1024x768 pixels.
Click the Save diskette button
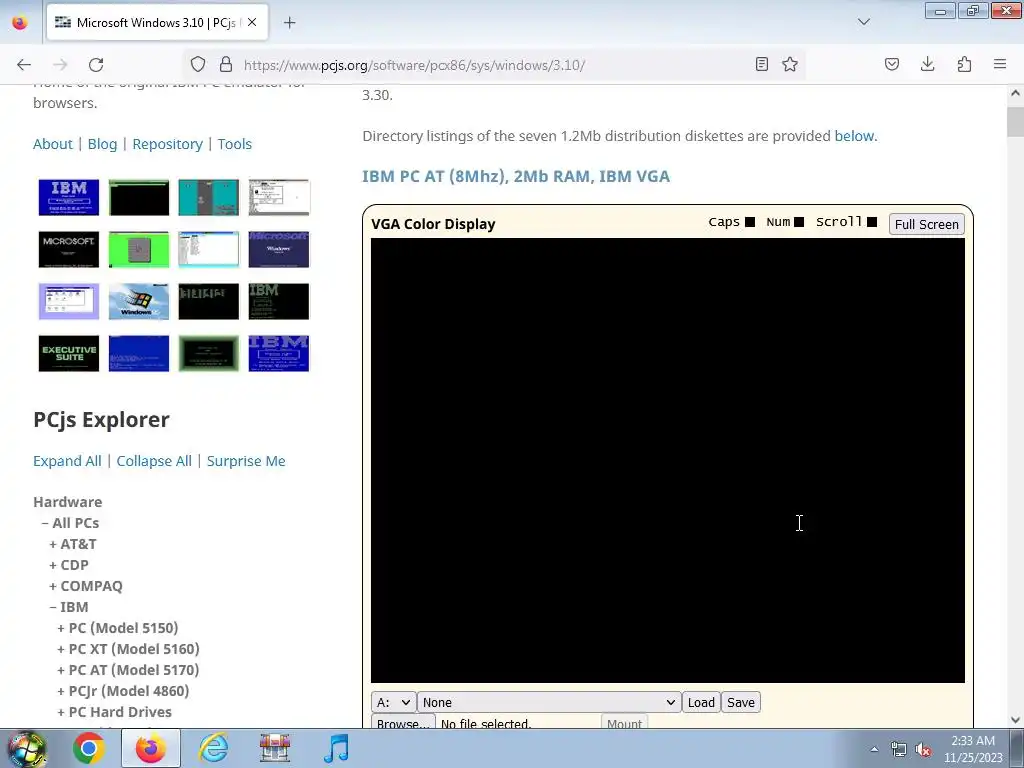pyautogui.click(x=741, y=702)
